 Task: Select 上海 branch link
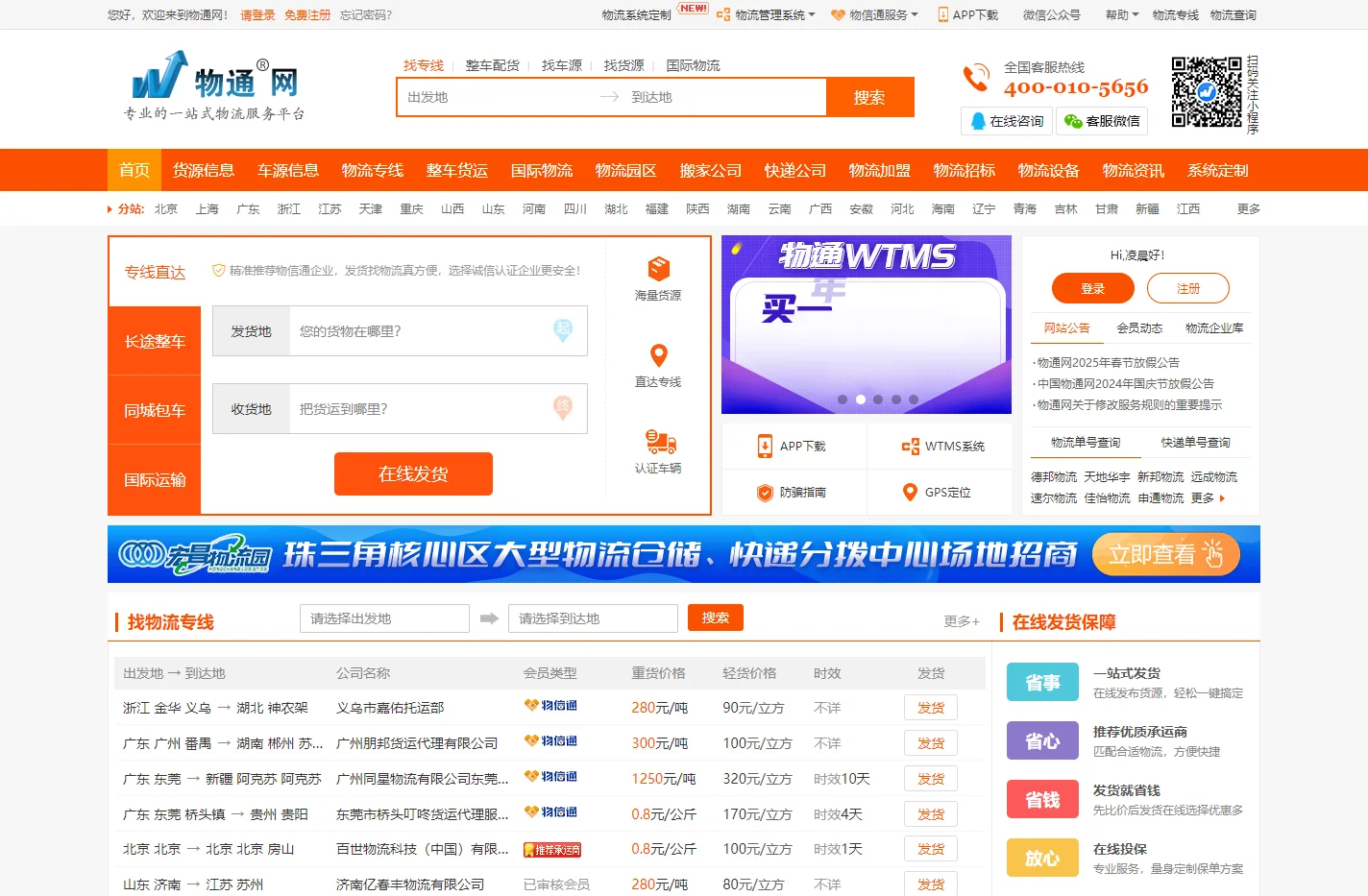point(208,209)
